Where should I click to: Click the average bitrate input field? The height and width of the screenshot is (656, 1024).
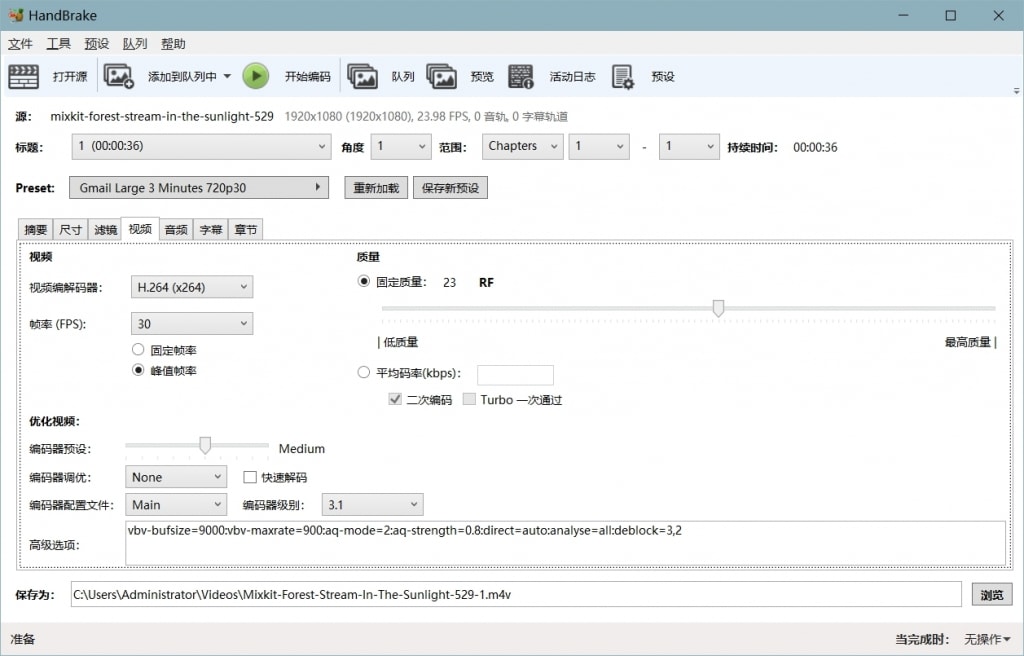[515, 375]
